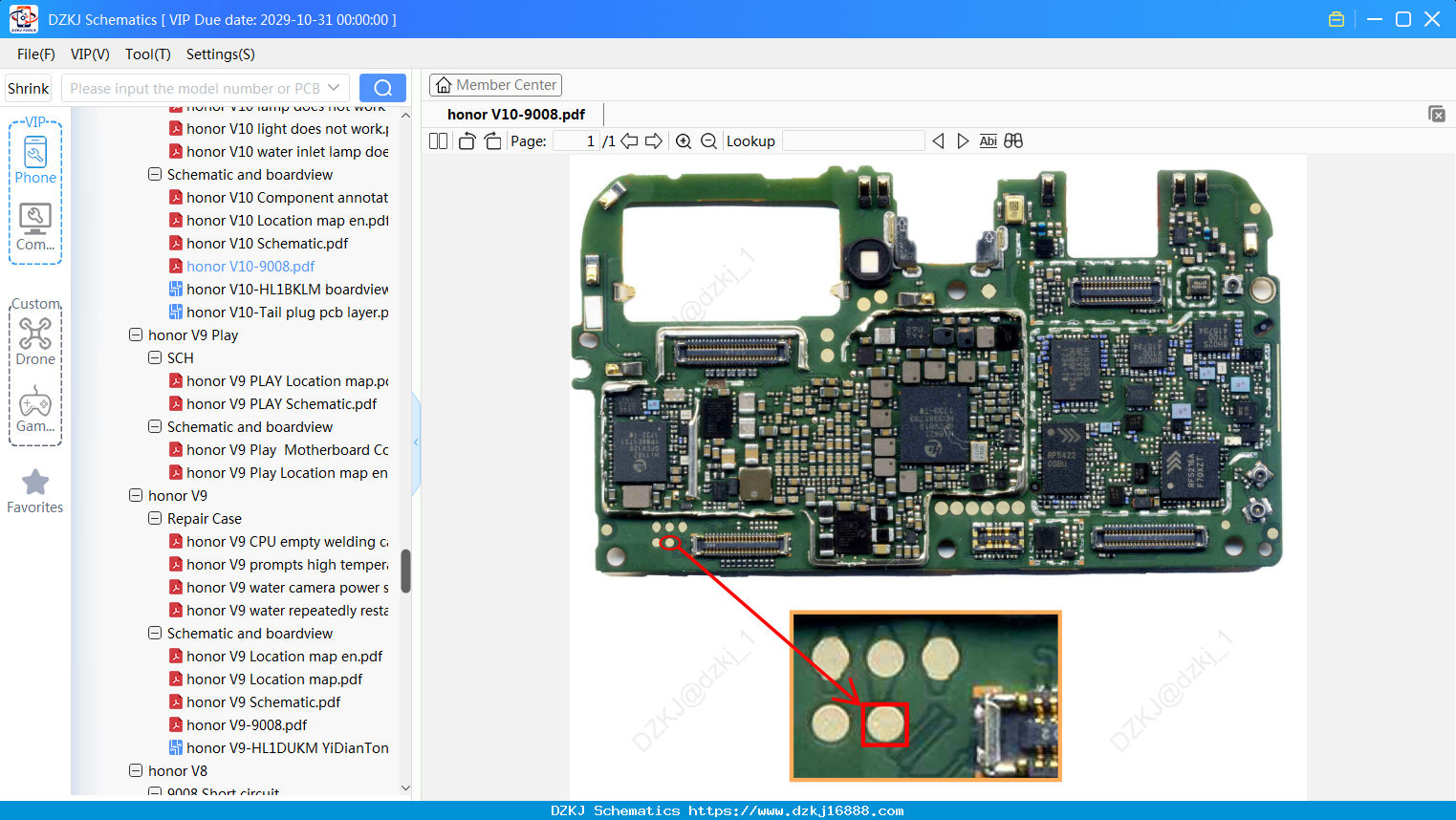Viewport: 1456px width, 820px height.
Task: Focus the model number or PCB input
Action: click(x=195, y=88)
